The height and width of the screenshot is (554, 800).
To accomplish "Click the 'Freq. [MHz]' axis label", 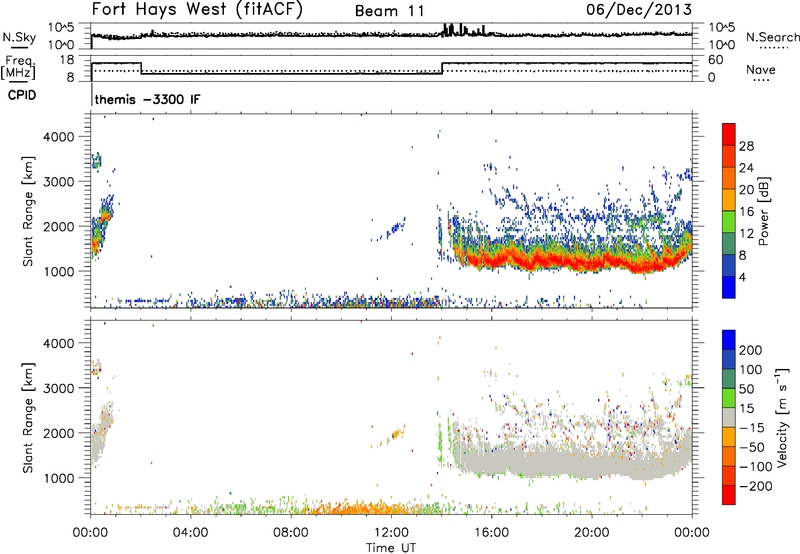I will (19, 68).
